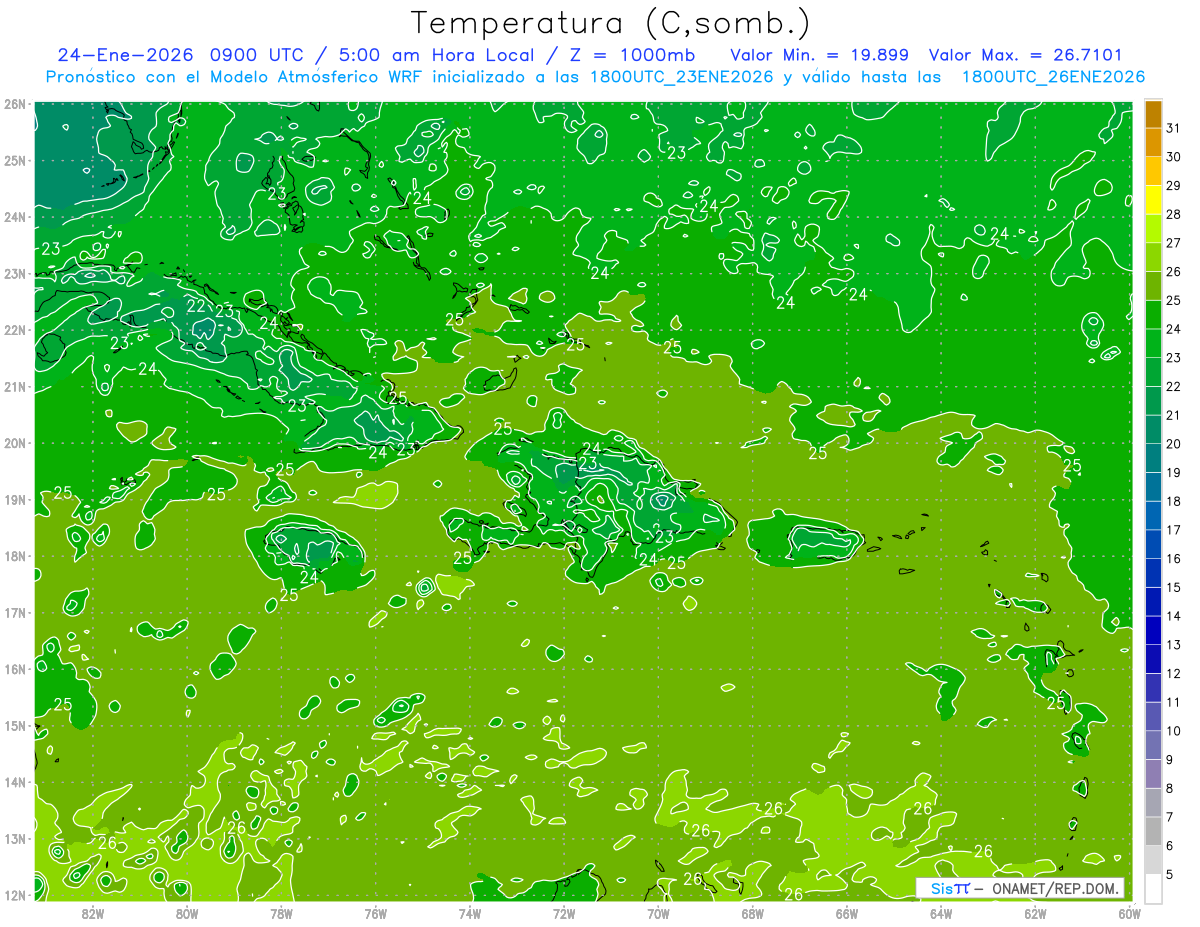Click the latitude label '17N'
This screenshot has width=1200, height=927.
pos(15,612)
